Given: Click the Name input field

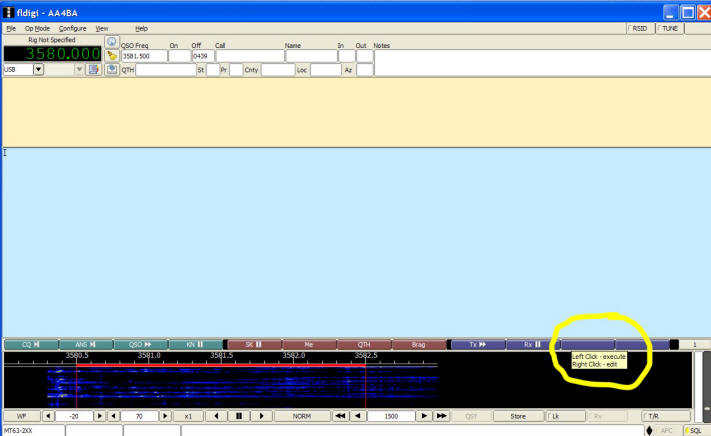Looking at the screenshot, I should 311,56.
